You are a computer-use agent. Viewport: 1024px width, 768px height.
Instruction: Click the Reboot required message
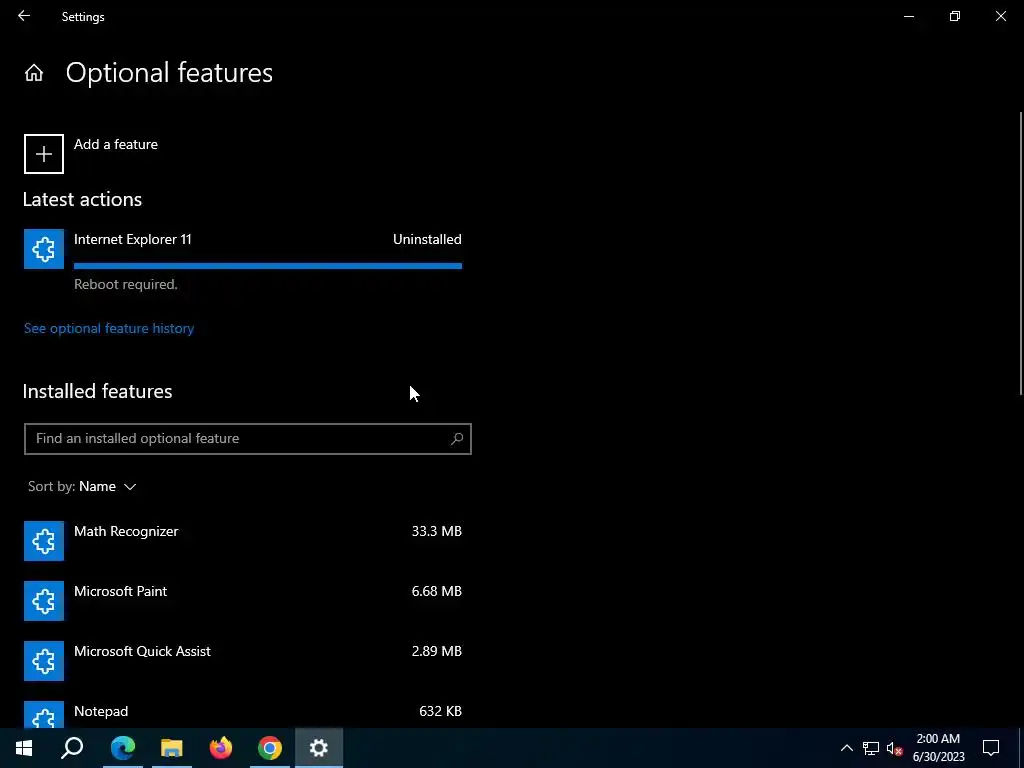tap(125, 284)
